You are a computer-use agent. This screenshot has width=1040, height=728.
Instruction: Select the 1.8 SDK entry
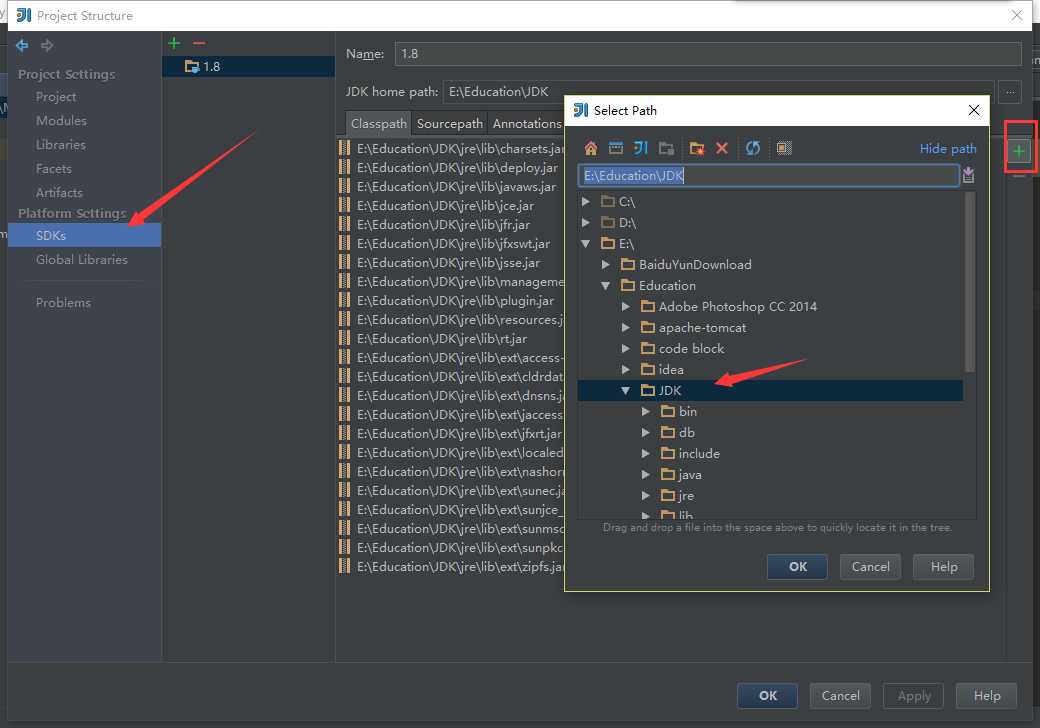(248, 66)
